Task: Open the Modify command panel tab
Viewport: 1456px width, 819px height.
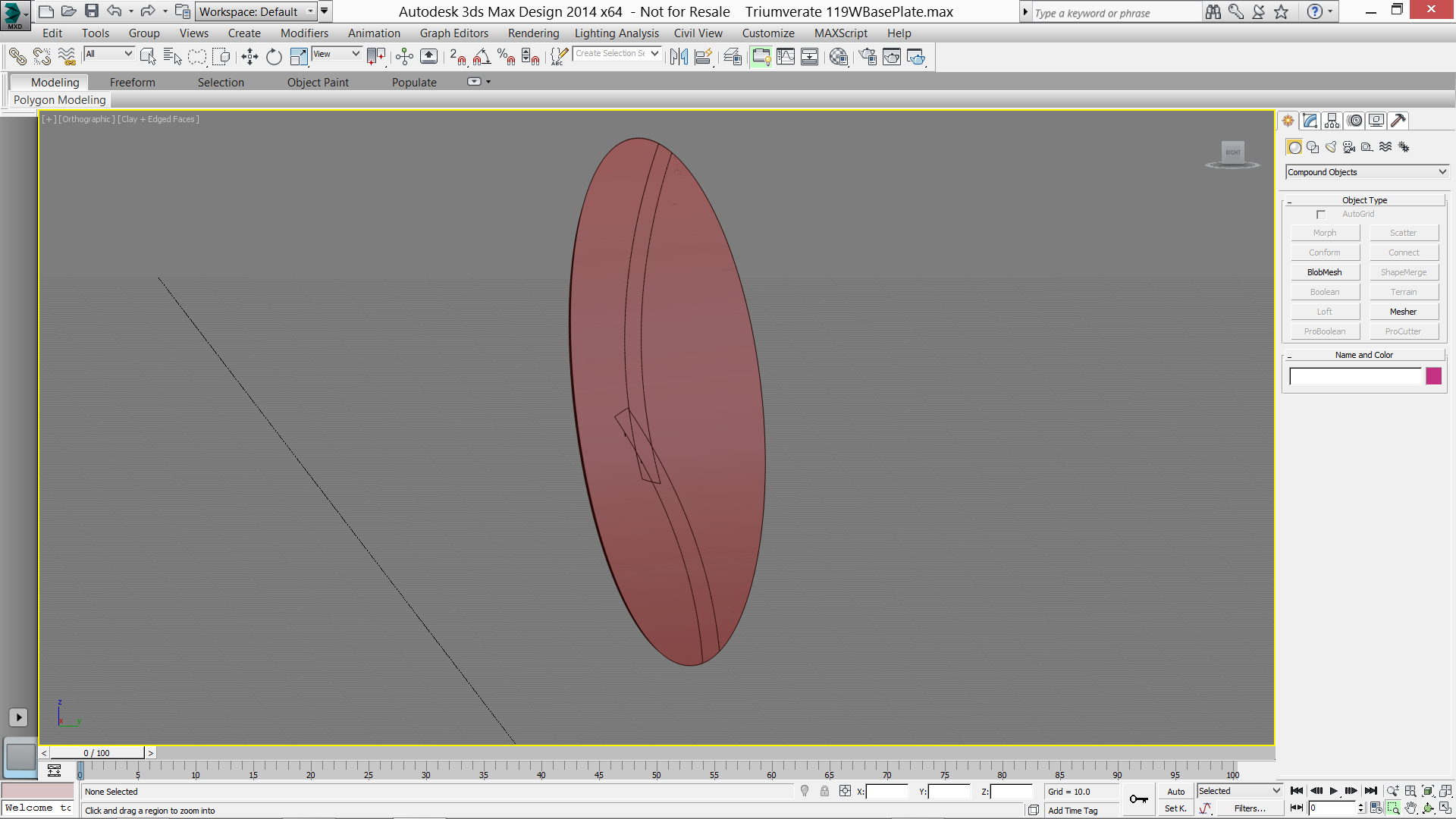Action: point(1310,121)
